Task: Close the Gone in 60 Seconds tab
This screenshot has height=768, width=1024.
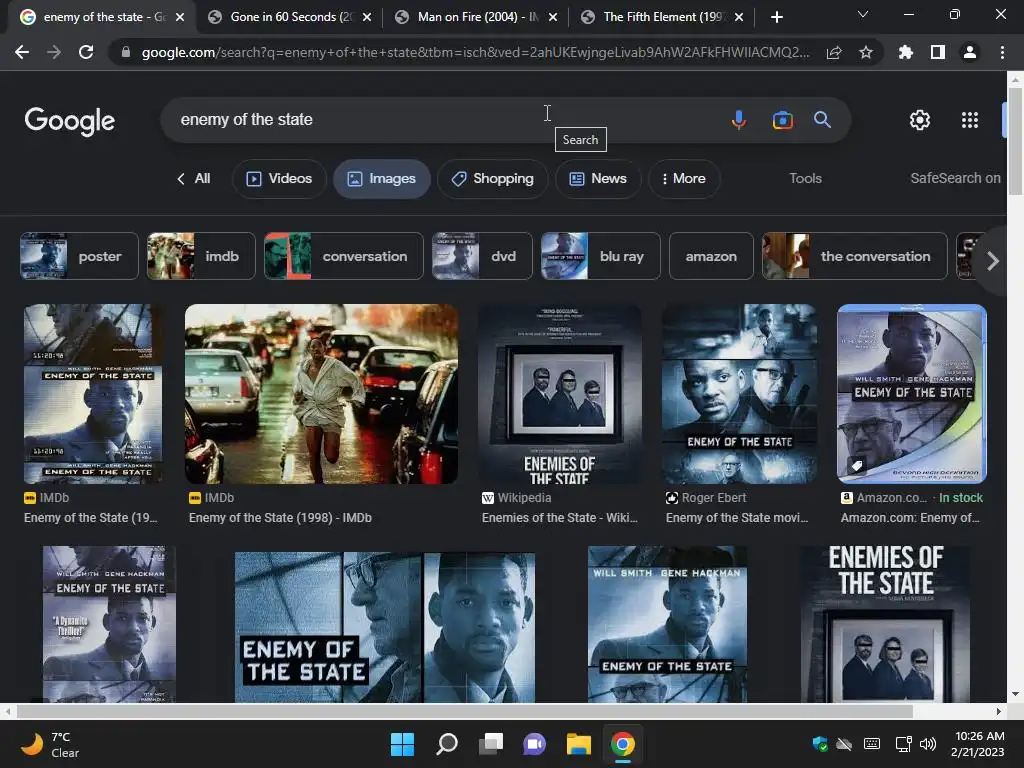Action: [x=367, y=17]
